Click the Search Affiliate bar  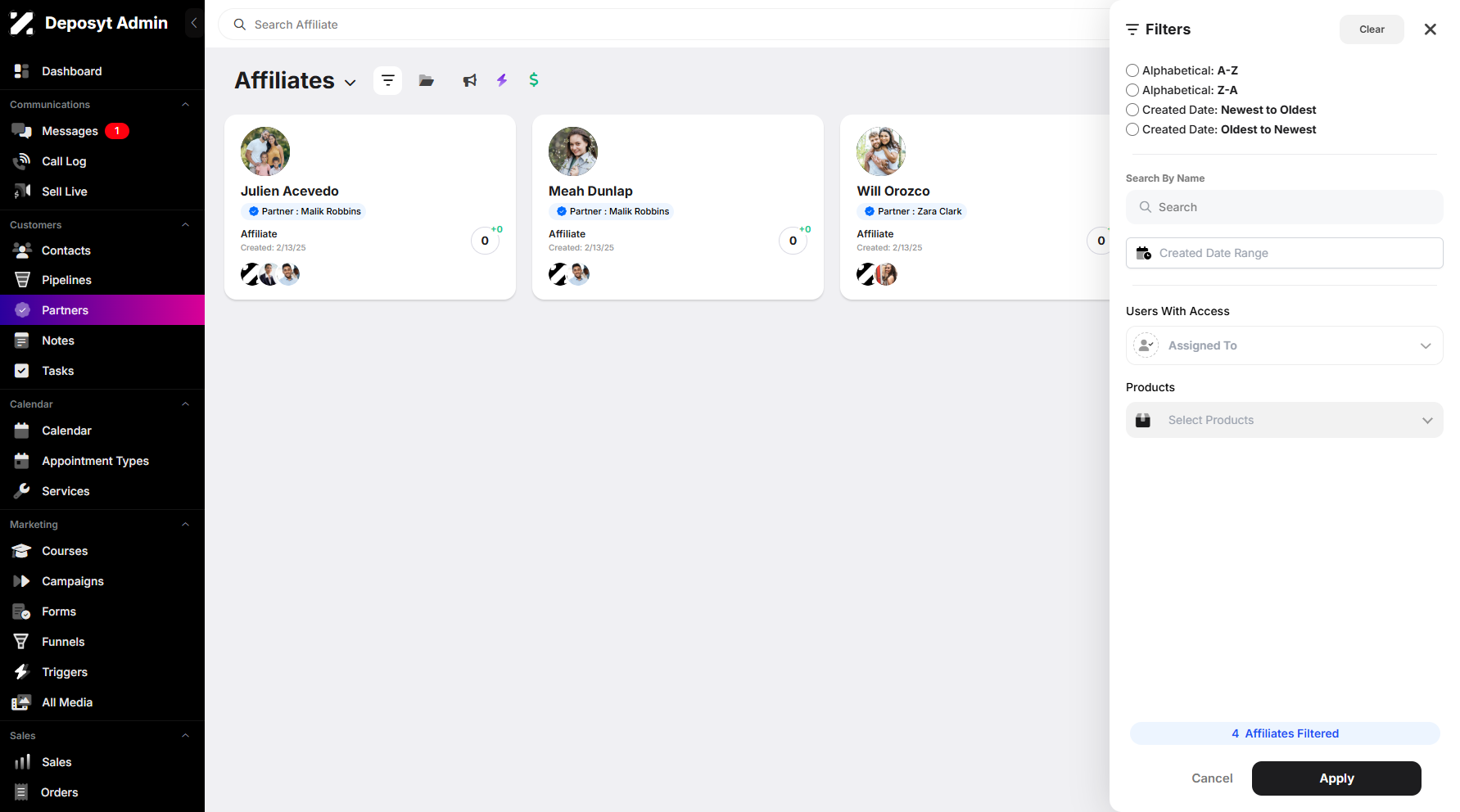tap(663, 25)
